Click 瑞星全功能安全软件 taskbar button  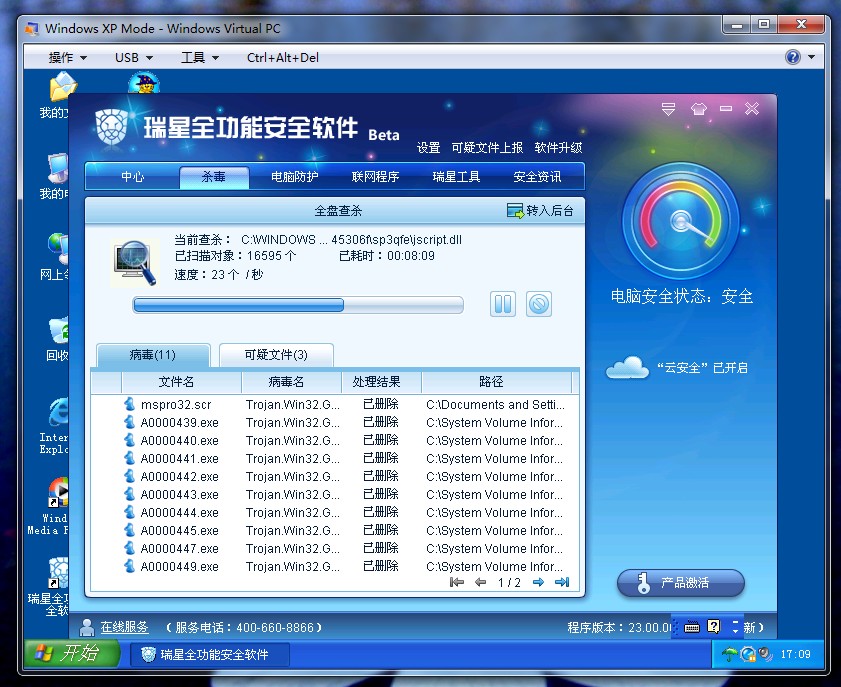(210, 654)
